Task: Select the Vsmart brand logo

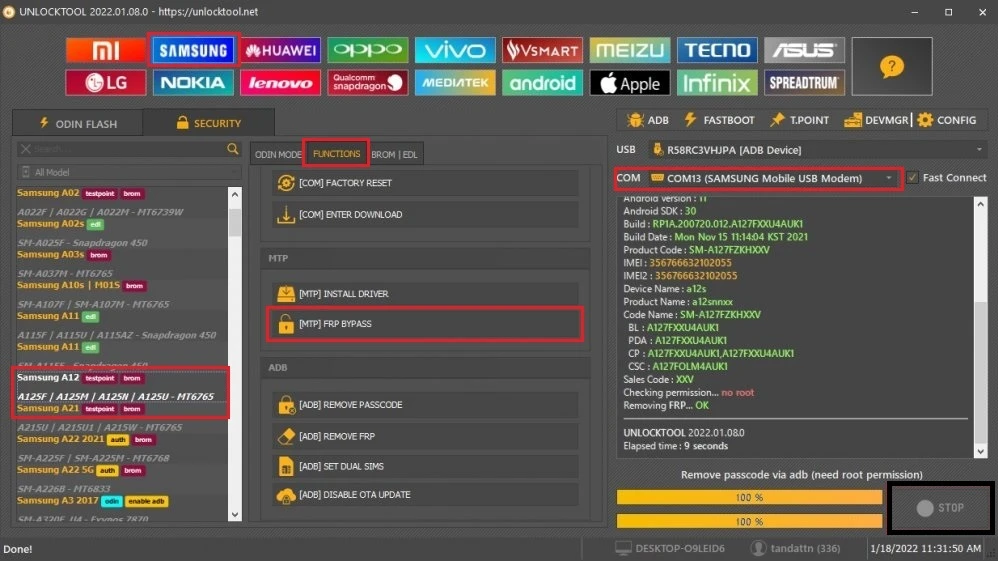Action: coord(542,50)
